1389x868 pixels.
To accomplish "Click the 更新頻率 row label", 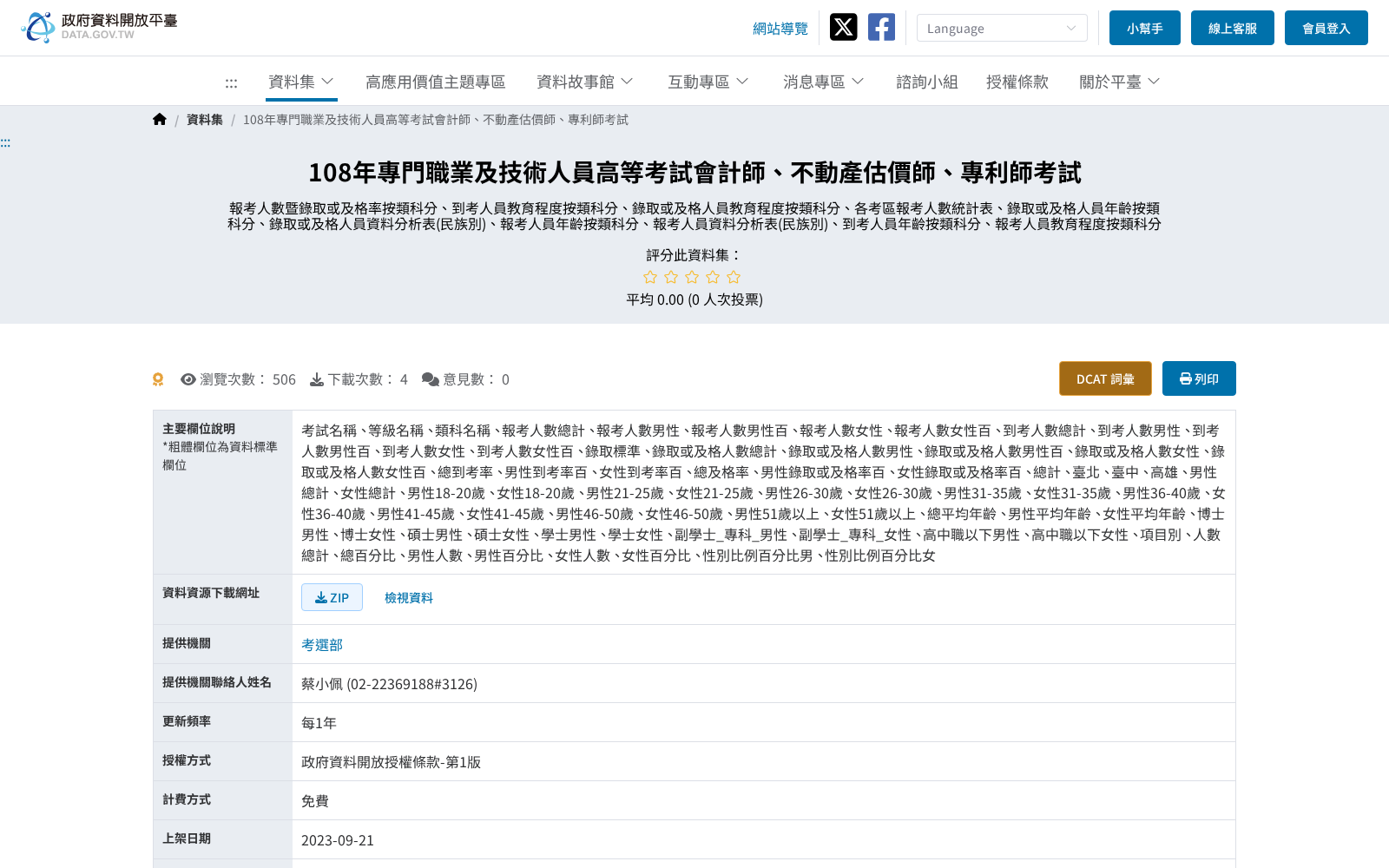I will [x=187, y=721].
